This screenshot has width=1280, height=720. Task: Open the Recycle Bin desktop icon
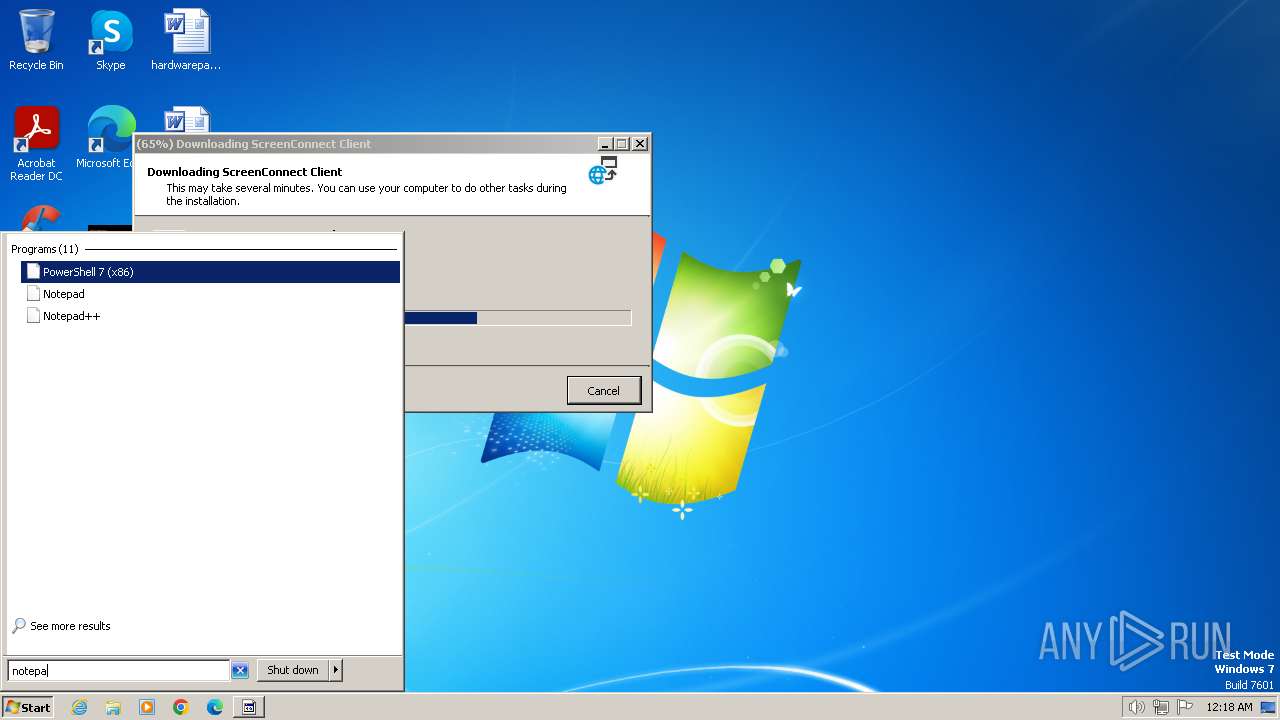click(36, 40)
